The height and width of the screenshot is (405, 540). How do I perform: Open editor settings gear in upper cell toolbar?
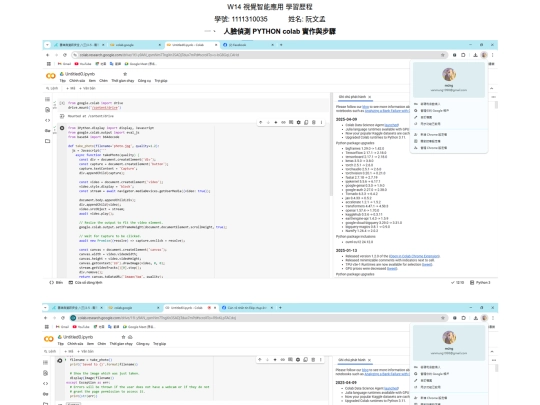[x=299, y=122]
